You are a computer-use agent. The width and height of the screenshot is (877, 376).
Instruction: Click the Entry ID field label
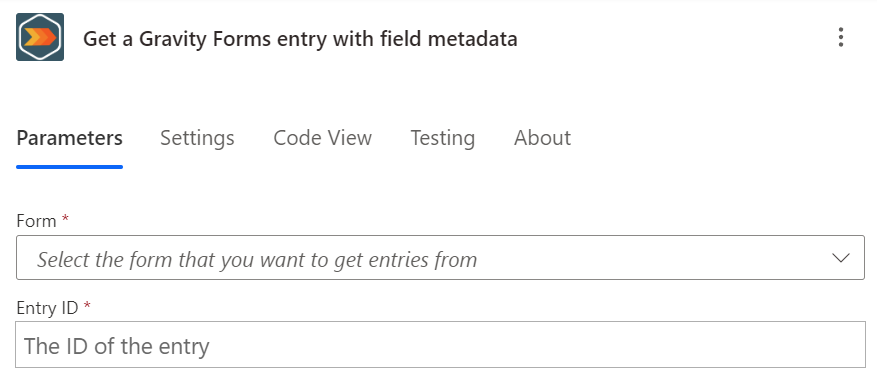(x=47, y=308)
